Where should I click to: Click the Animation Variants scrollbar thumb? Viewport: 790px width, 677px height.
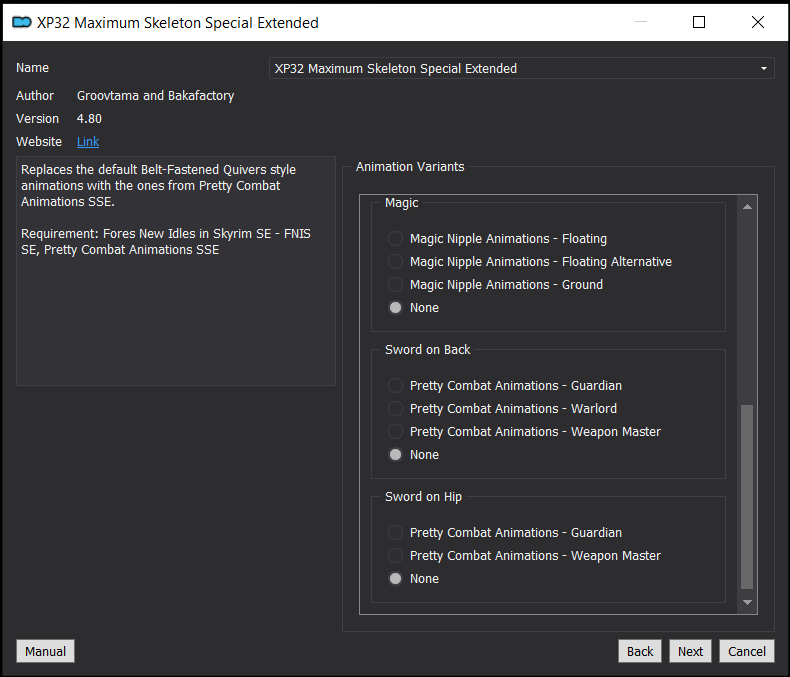[748, 497]
